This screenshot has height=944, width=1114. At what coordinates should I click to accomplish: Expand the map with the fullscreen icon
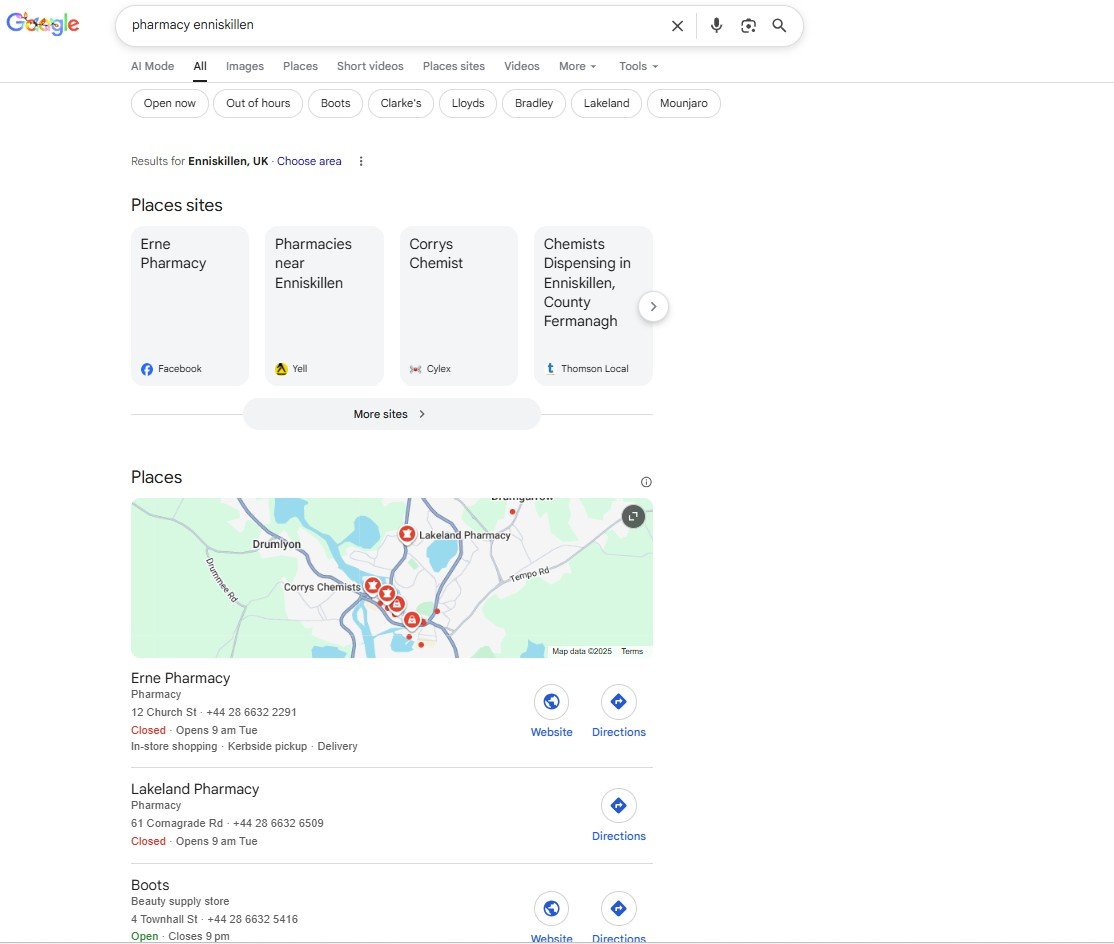[632, 516]
